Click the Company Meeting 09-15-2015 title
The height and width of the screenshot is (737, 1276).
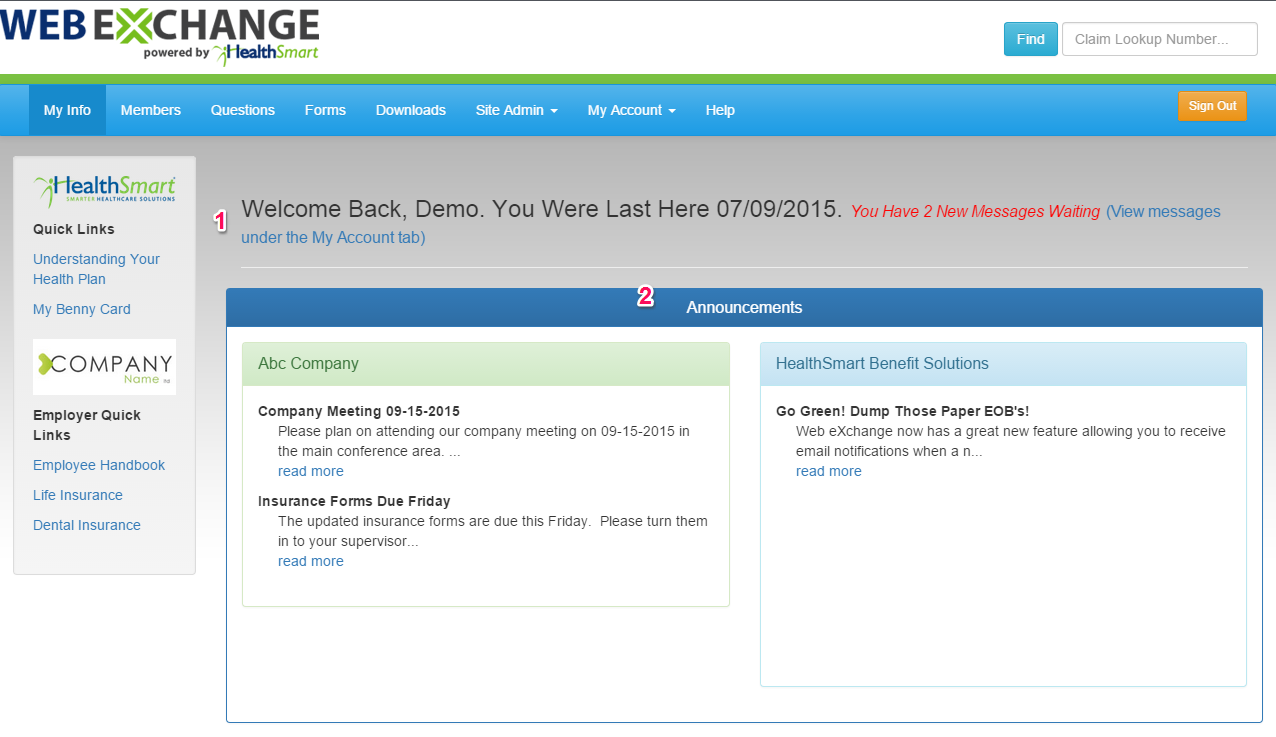(x=359, y=411)
